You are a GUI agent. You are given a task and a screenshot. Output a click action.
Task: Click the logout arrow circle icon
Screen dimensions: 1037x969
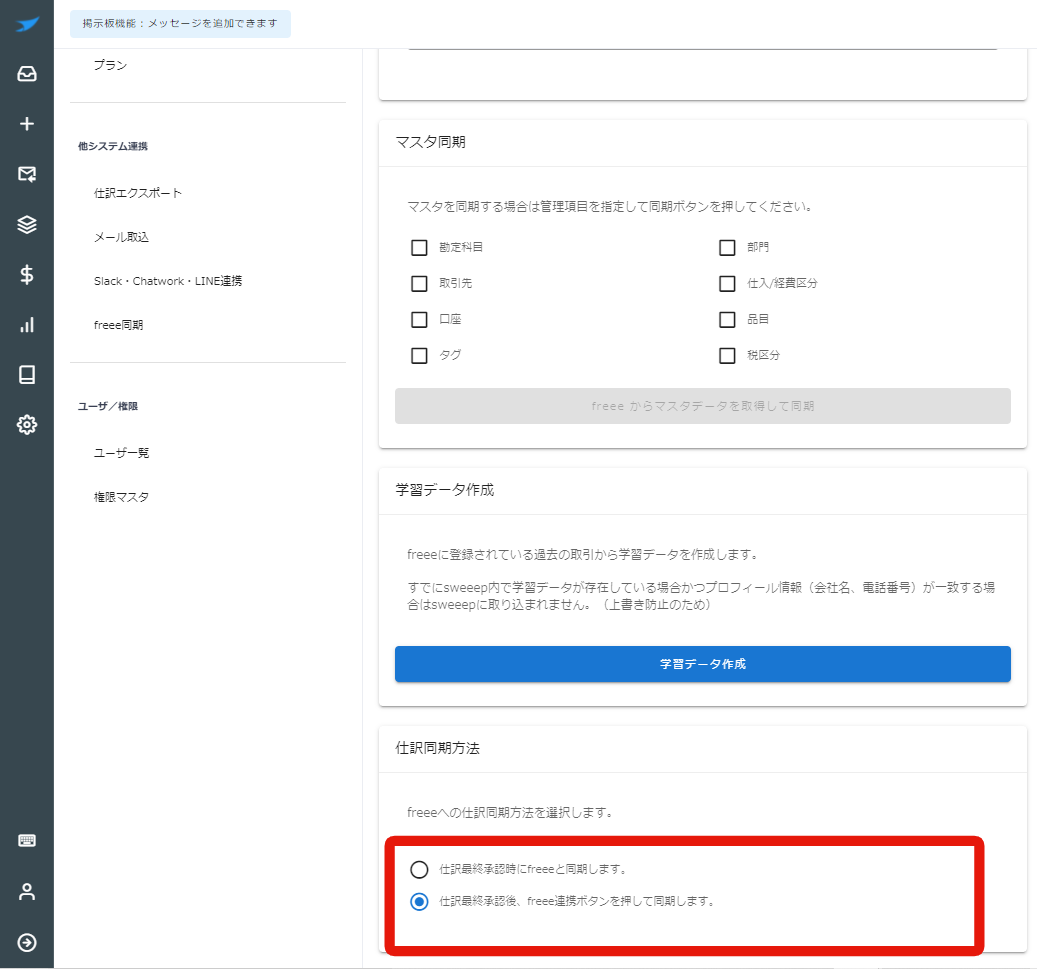click(x=27, y=942)
